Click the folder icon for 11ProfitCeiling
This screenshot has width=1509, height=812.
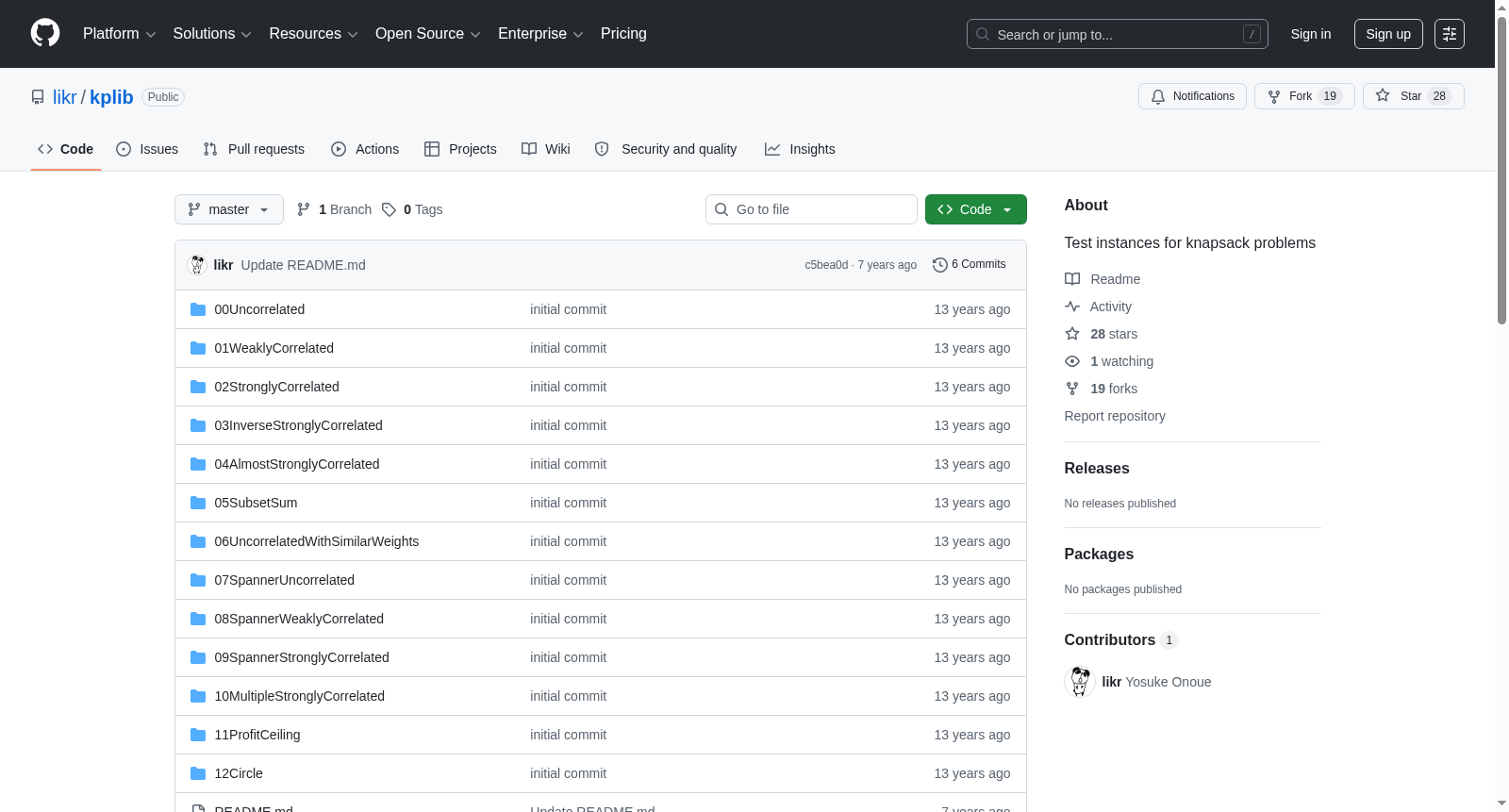point(198,735)
